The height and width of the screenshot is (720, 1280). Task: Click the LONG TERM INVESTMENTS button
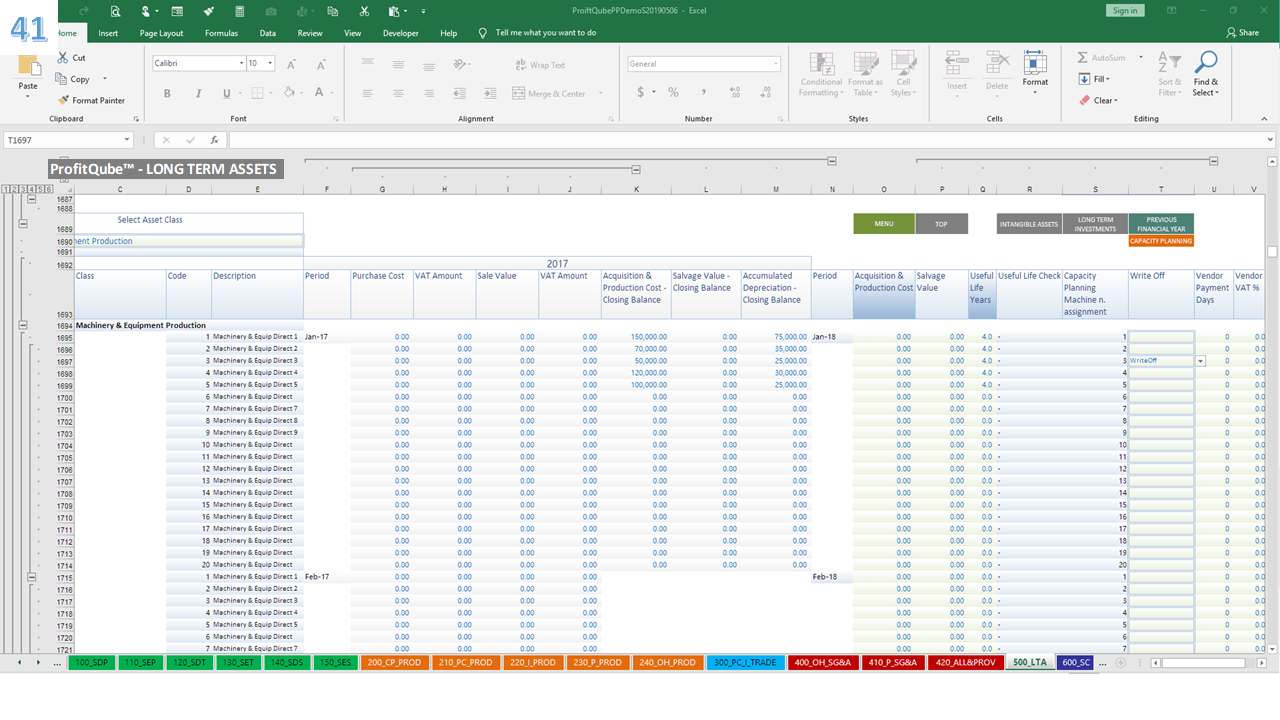pos(1095,224)
